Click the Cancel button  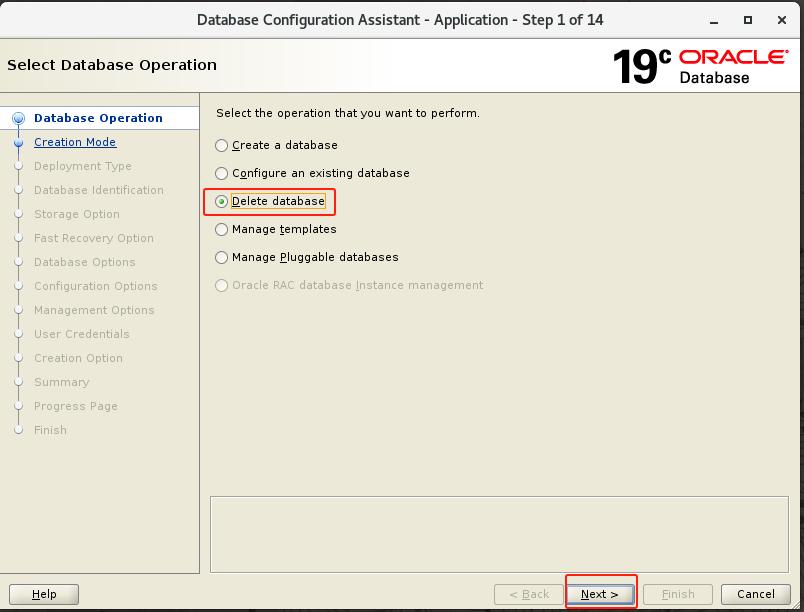pyautogui.click(x=756, y=594)
